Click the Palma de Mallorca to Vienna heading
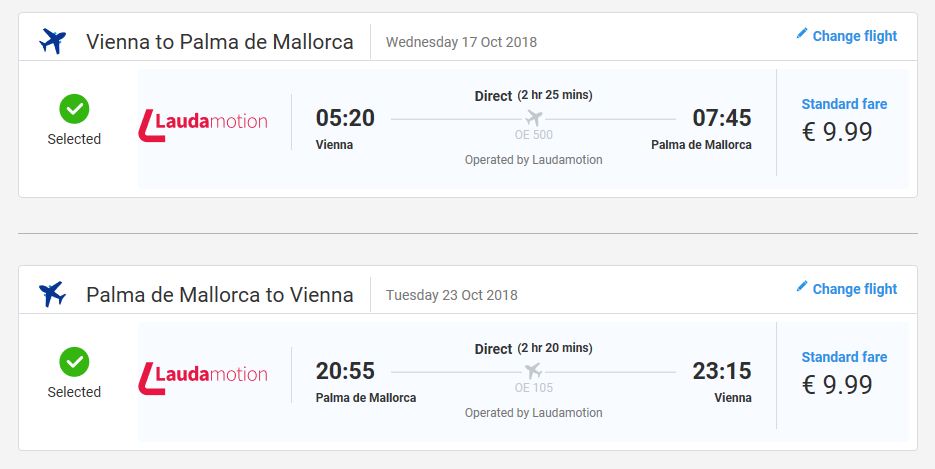Image resolution: width=935 pixels, height=469 pixels. coord(220,295)
